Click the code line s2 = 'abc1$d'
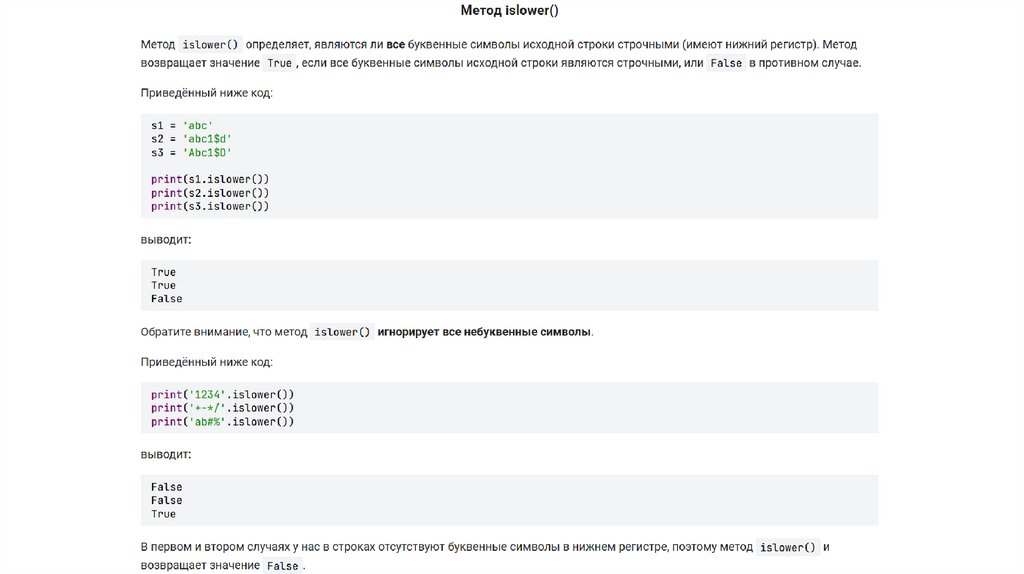The image size is (1024, 574). click(x=191, y=138)
